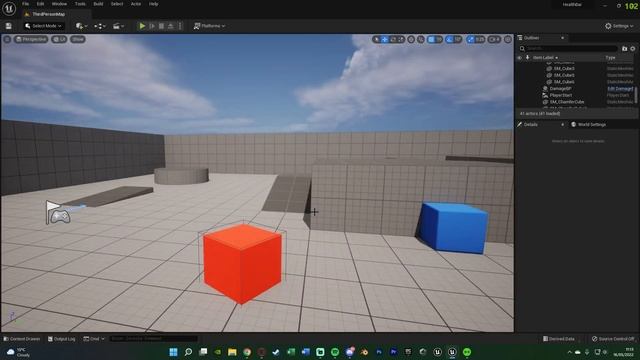Focus the console command input field

[x=153, y=339]
